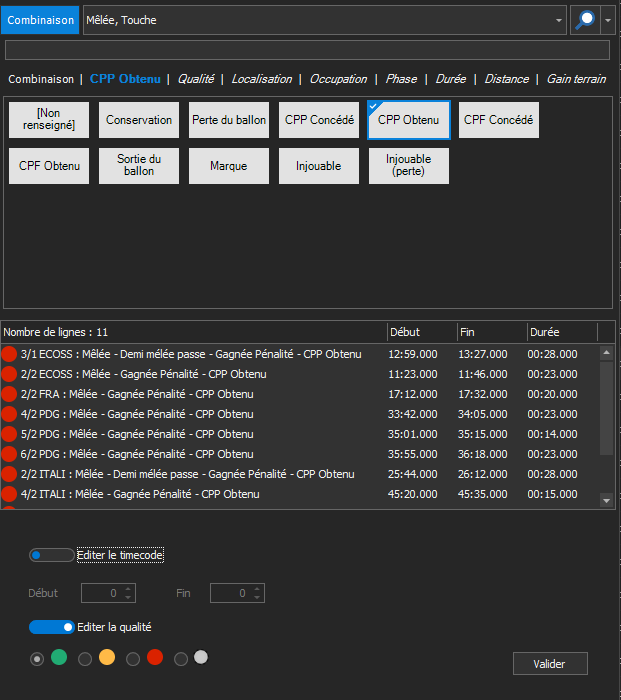Click red circle icon on 5/2 PDG row
Screen dimensions: 621x700
coord(10,434)
